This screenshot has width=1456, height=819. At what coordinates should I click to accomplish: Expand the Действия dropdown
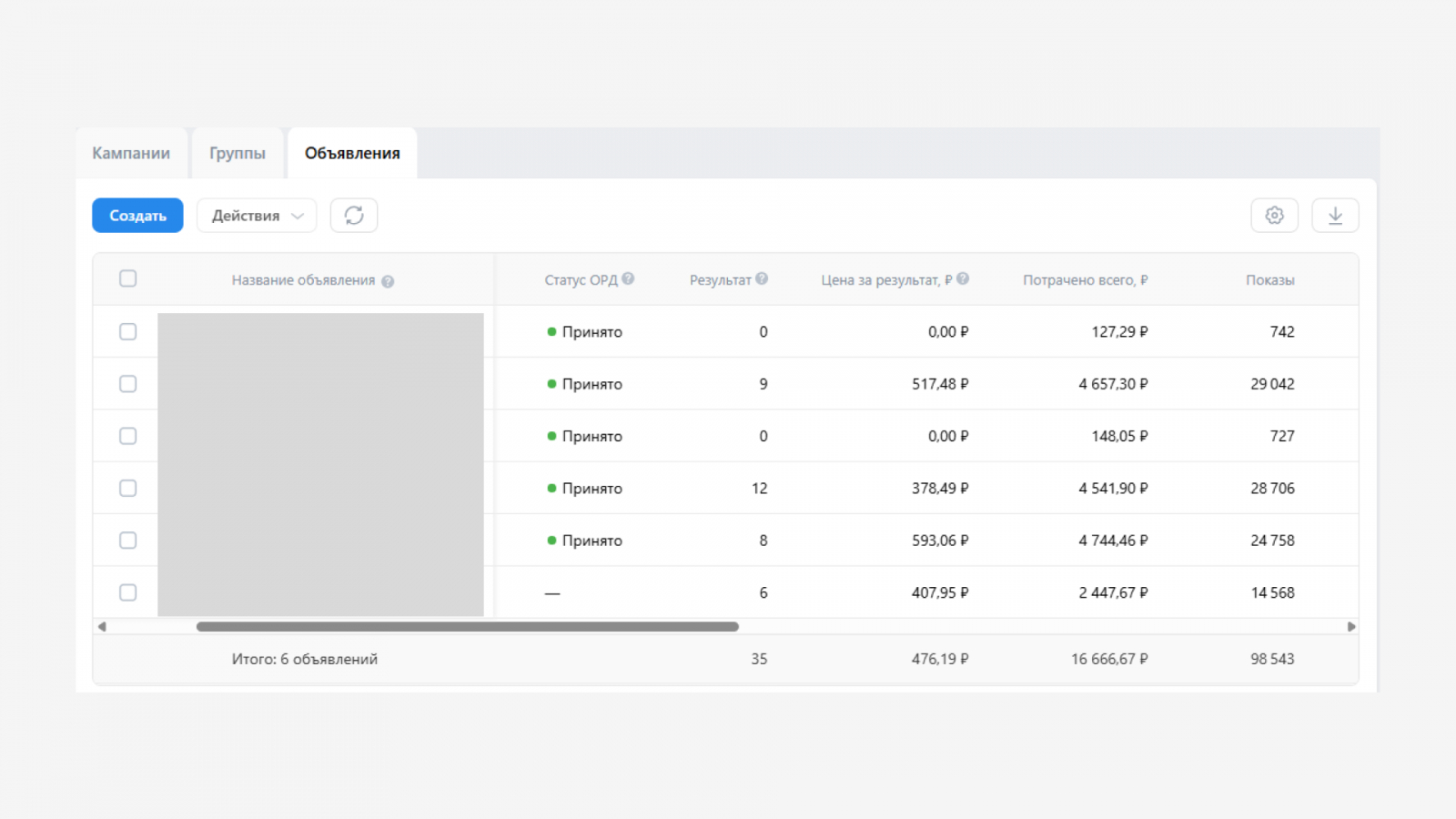tap(257, 216)
